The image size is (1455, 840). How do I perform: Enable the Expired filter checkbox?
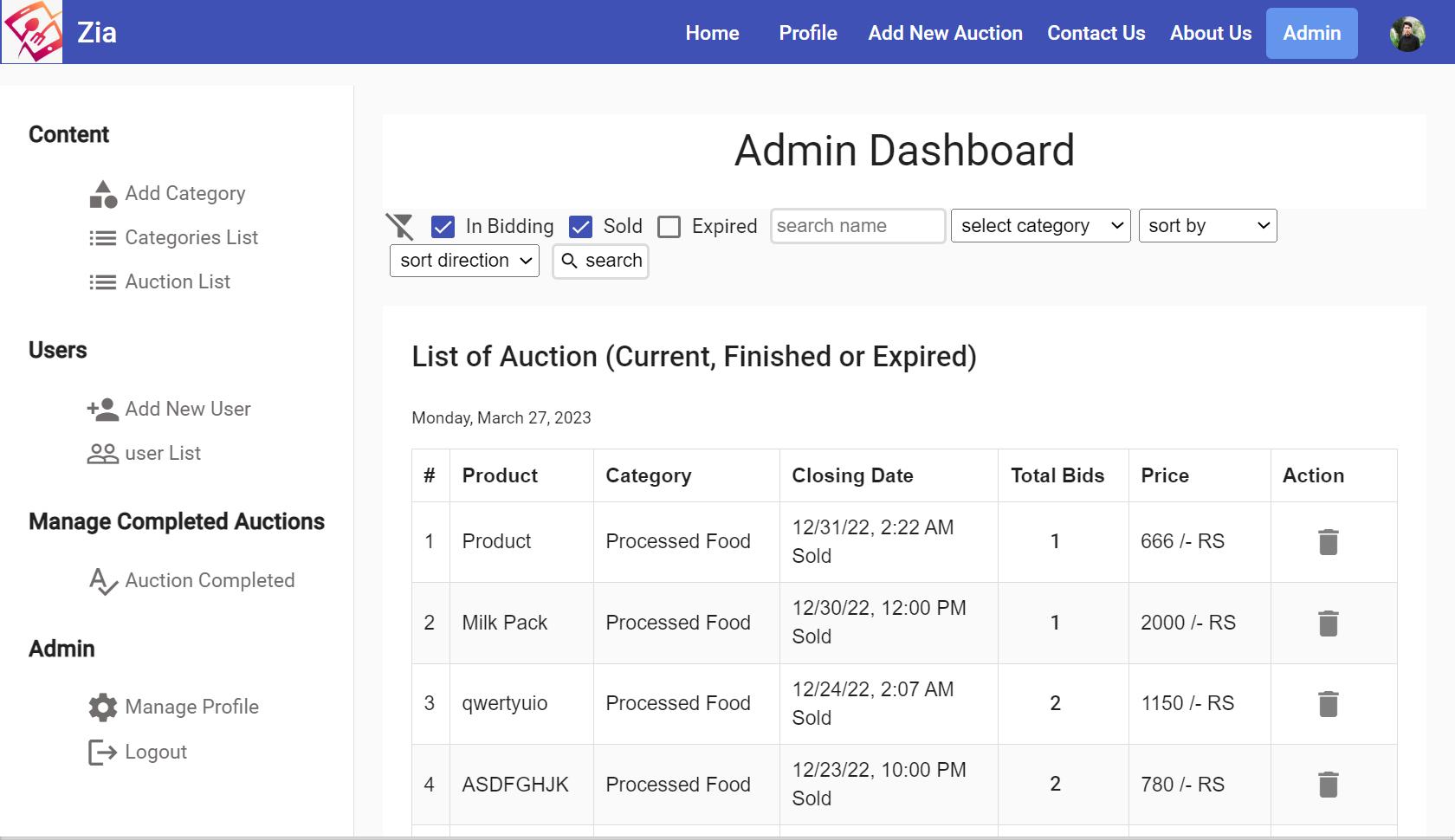point(669,227)
